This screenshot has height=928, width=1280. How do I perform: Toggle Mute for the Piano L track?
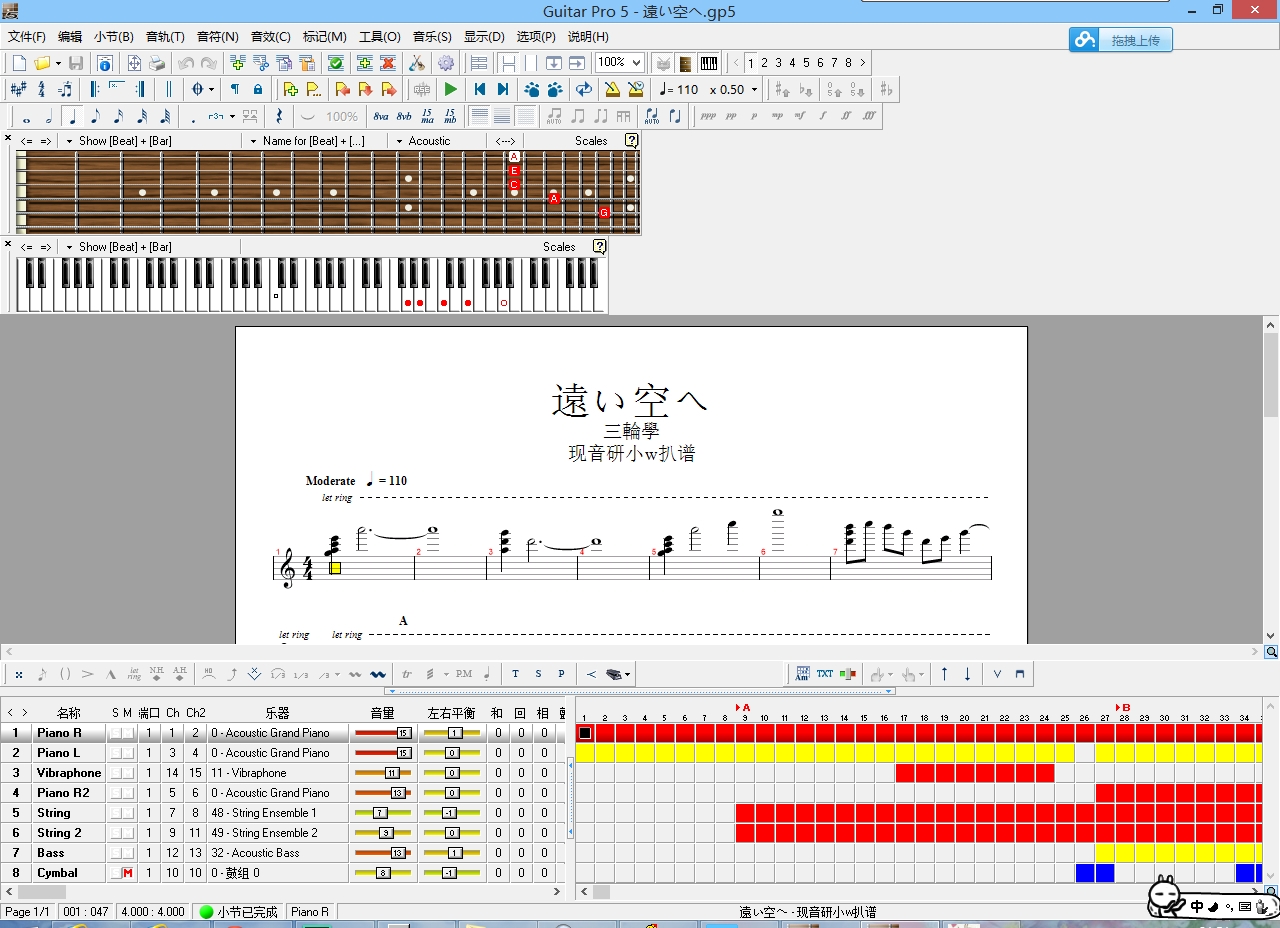click(127, 753)
